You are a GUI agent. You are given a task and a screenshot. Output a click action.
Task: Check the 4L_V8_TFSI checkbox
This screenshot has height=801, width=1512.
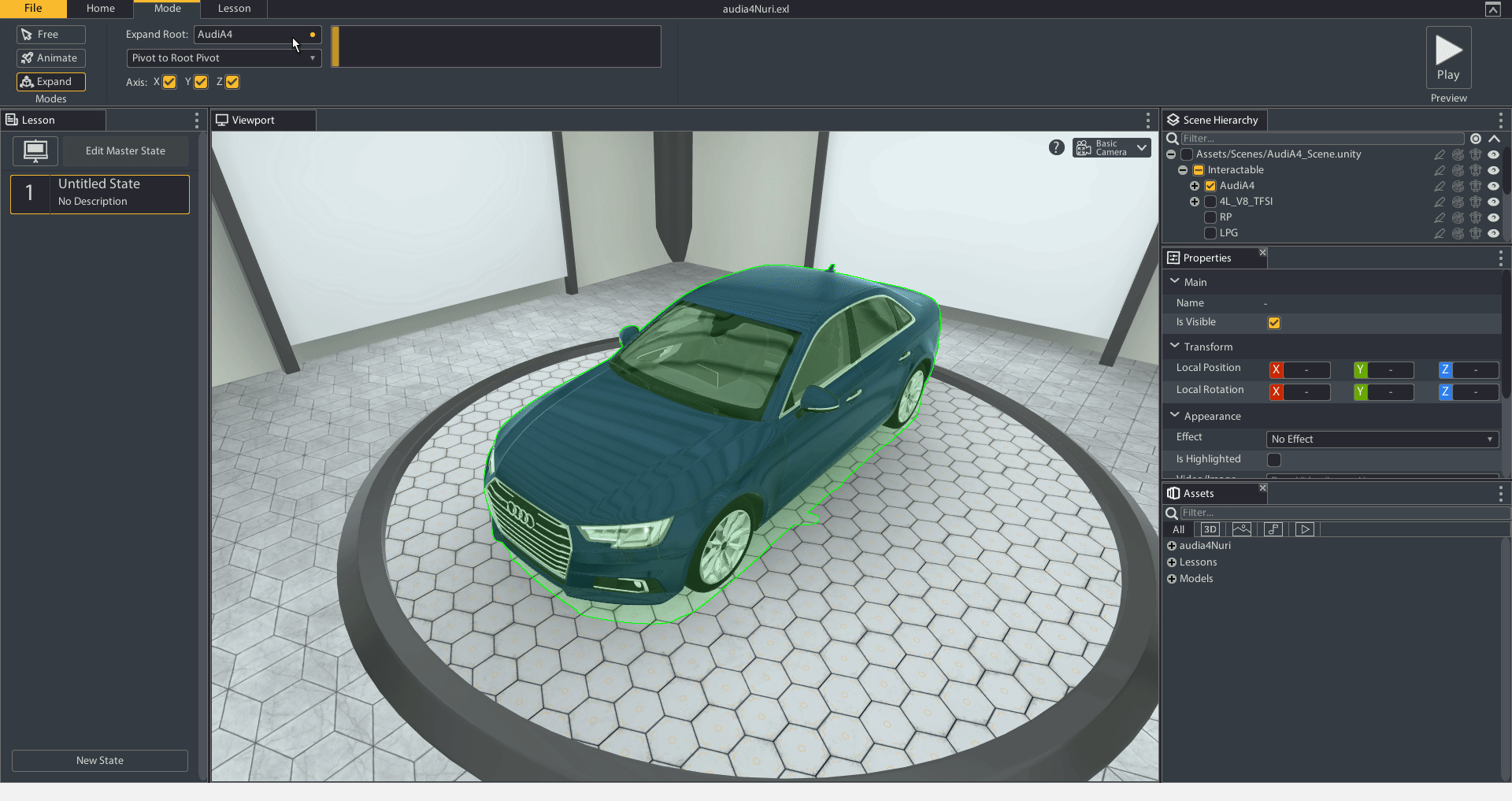(1210, 202)
